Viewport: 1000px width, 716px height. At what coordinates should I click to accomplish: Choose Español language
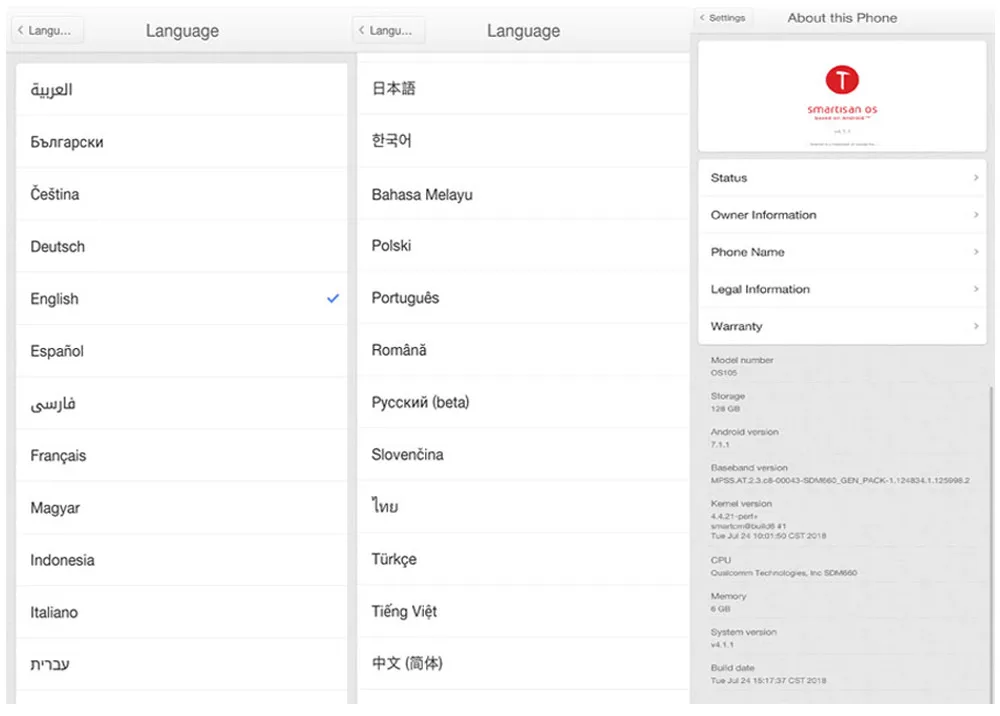click(182, 351)
